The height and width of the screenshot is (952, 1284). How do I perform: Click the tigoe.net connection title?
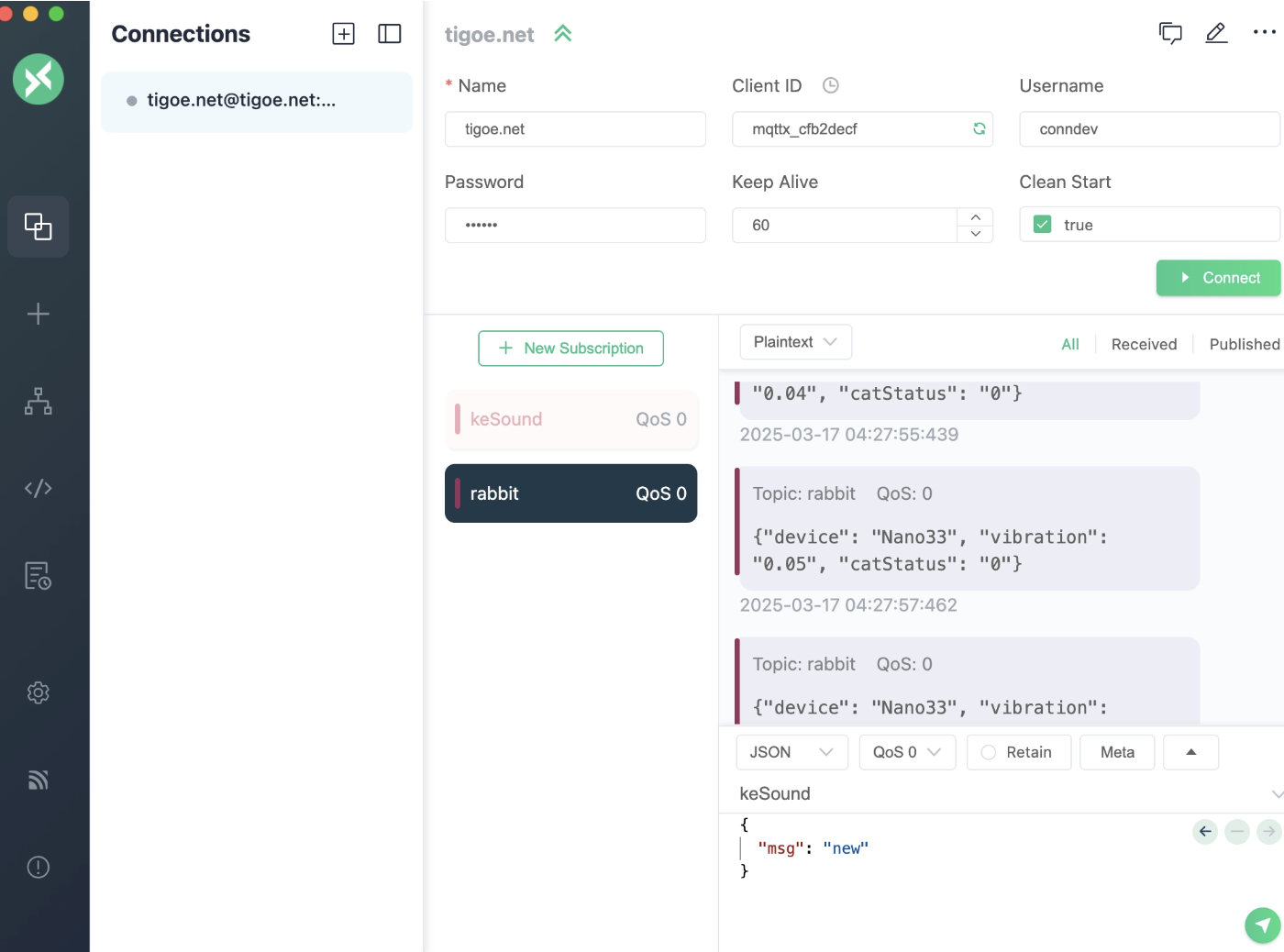(x=489, y=35)
